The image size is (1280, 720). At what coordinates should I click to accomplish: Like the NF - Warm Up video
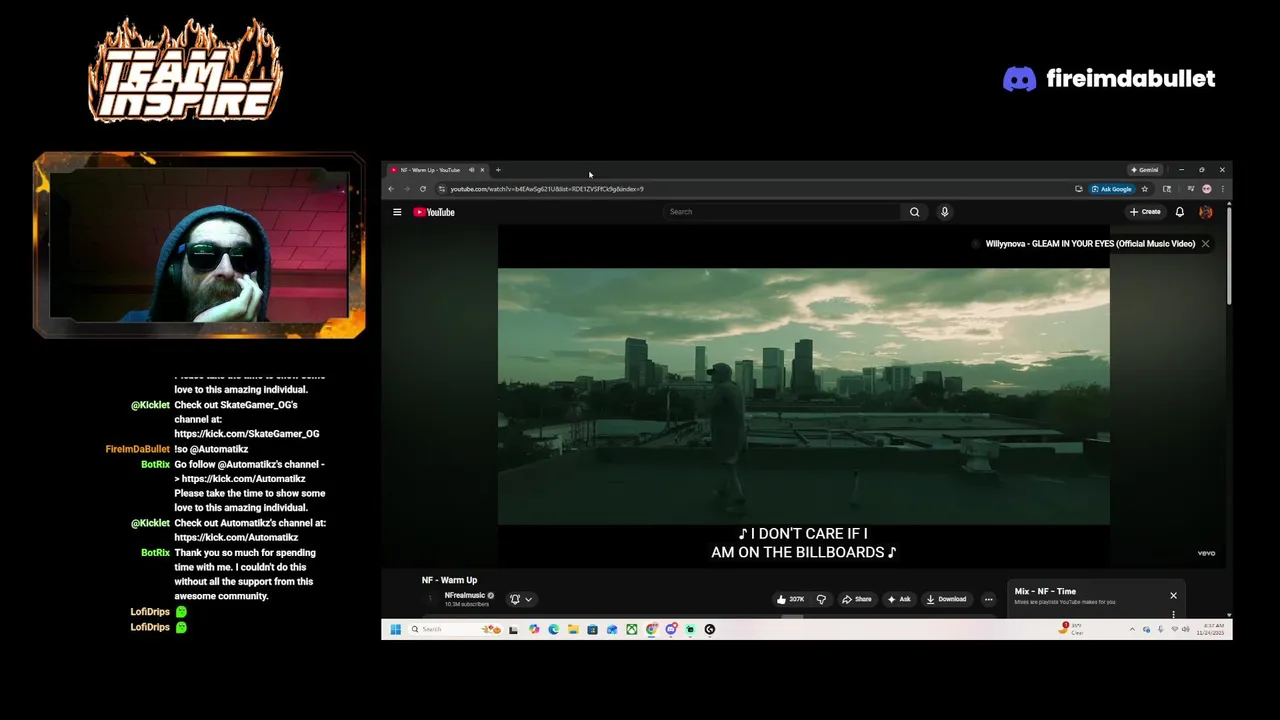point(790,599)
